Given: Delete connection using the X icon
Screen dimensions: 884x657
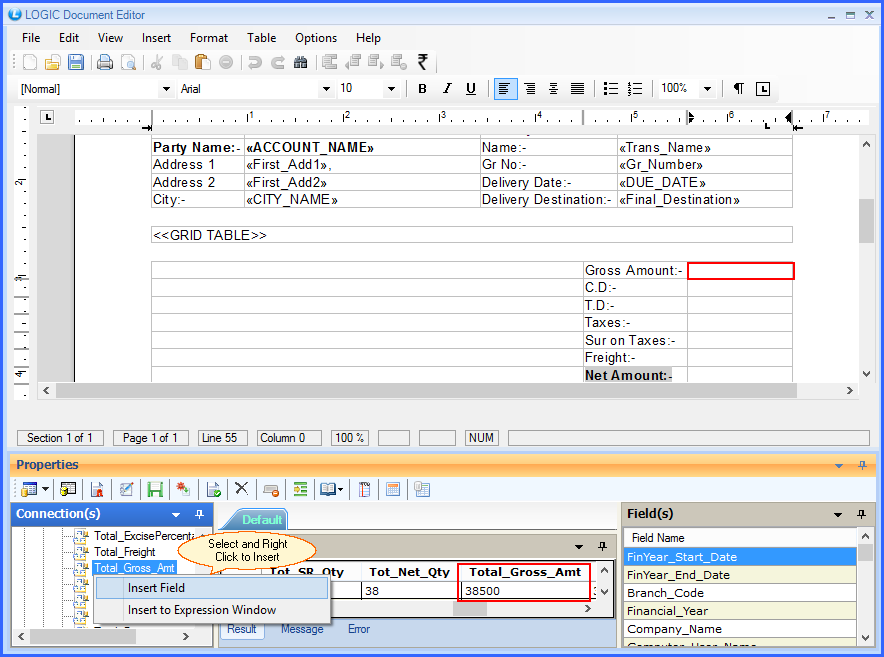Looking at the screenshot, I should pyautogui.click(x=239, y=489).
